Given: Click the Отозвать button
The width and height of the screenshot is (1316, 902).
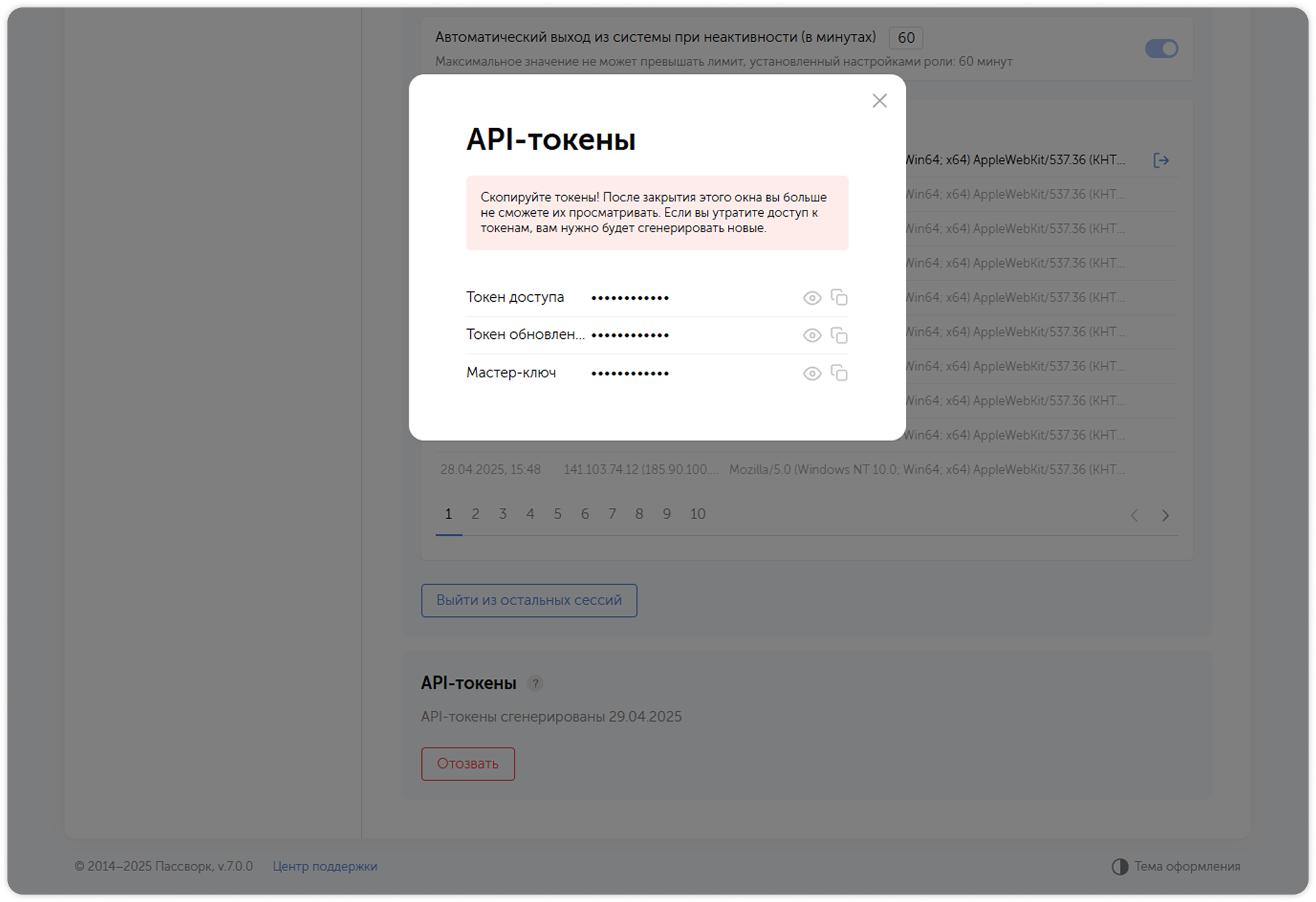Looking at the screenshot, I should [468, 764].
